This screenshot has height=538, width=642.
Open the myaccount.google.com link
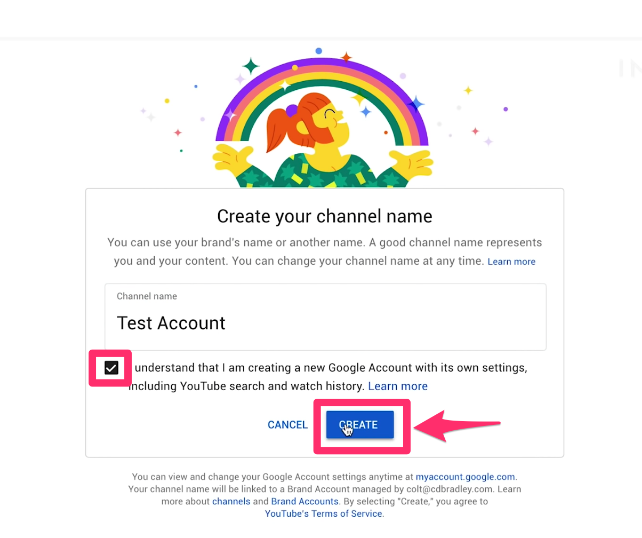tap(465, 477)
